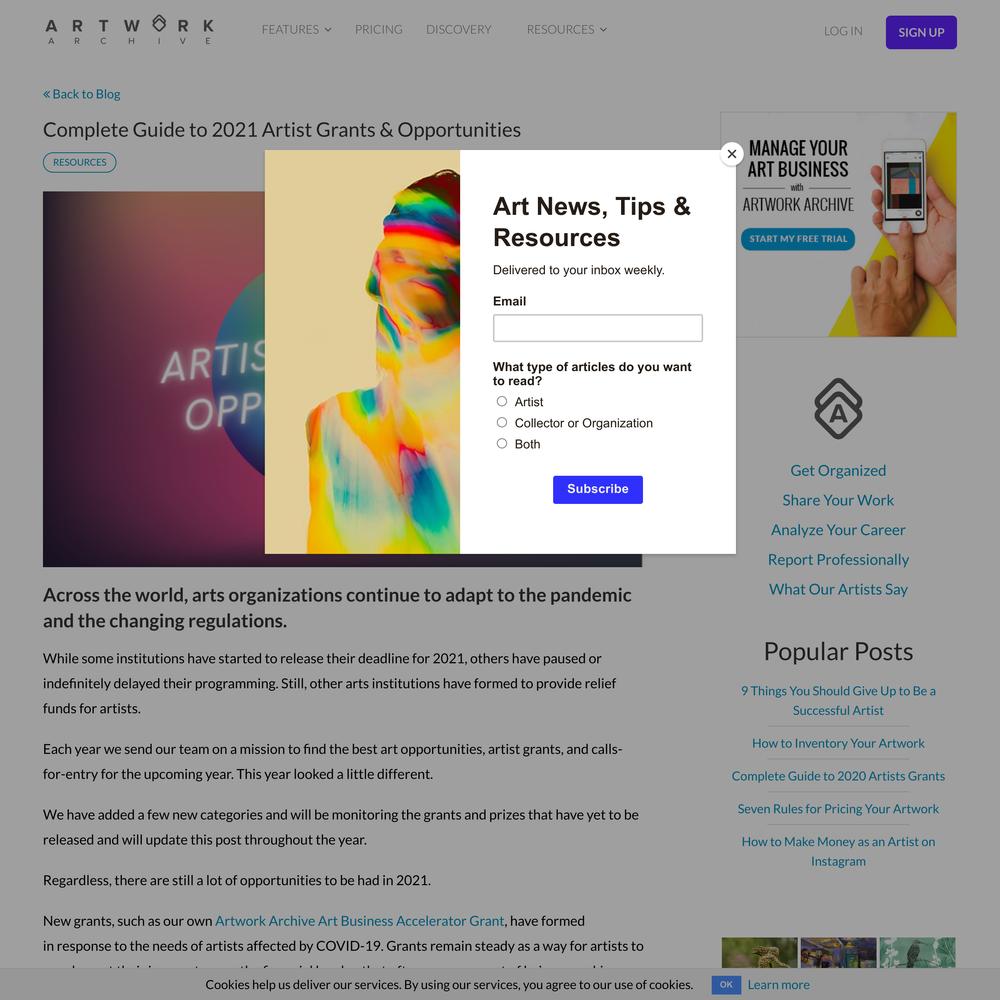Focus the Email input field

pos(598,328)
